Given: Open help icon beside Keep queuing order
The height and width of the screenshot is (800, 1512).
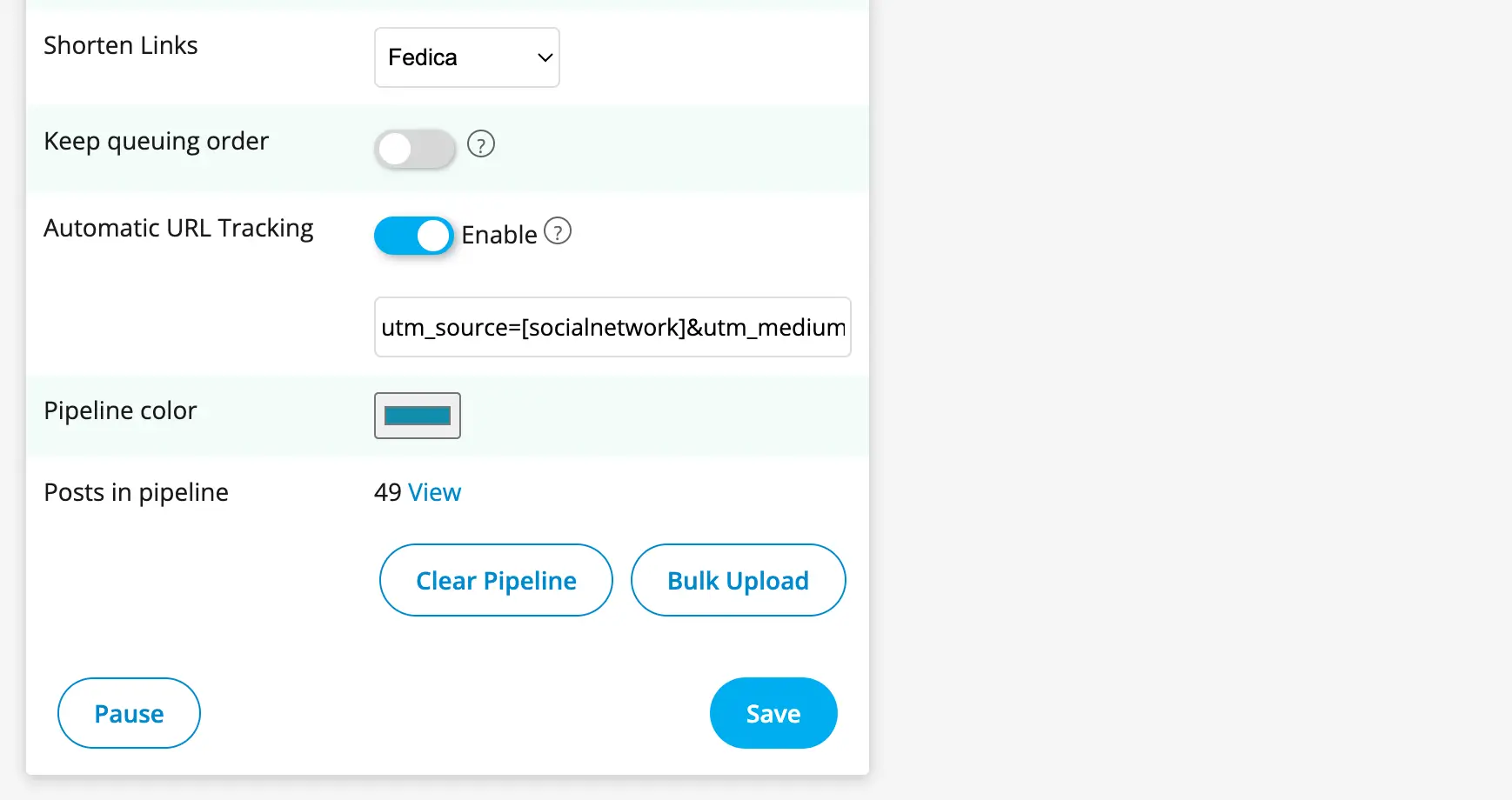Looking at the screenshot, I should click(x=481, y=143).
